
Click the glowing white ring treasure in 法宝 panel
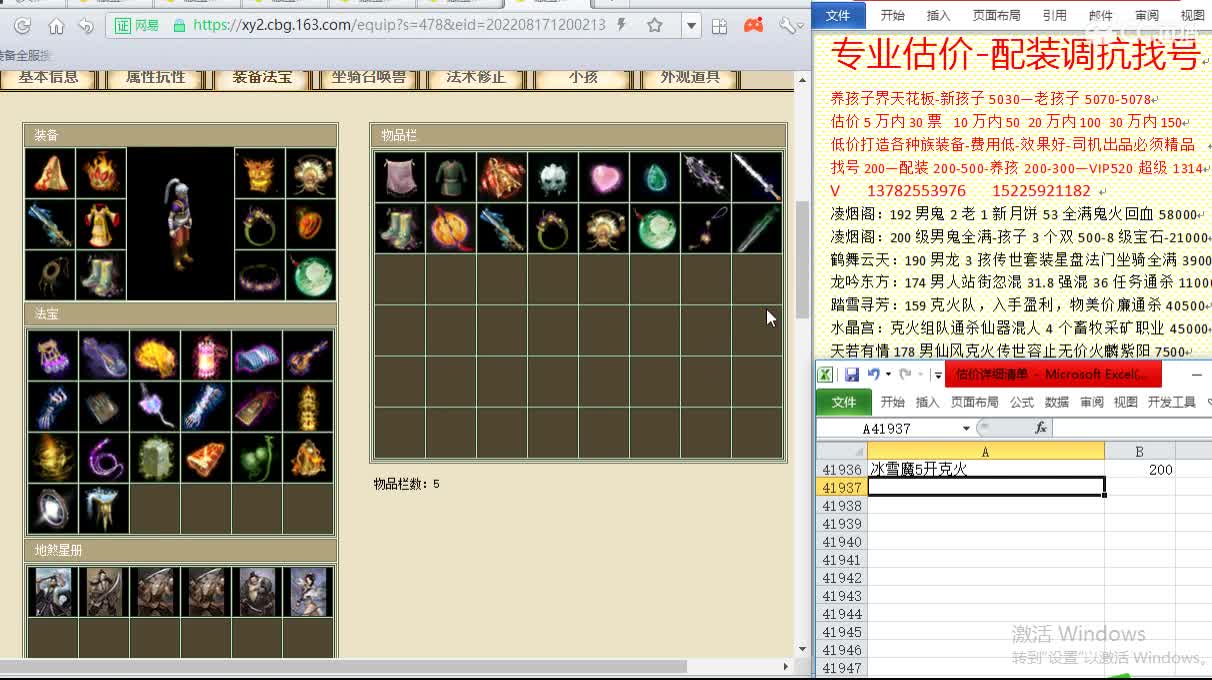[x=53, y=508]
